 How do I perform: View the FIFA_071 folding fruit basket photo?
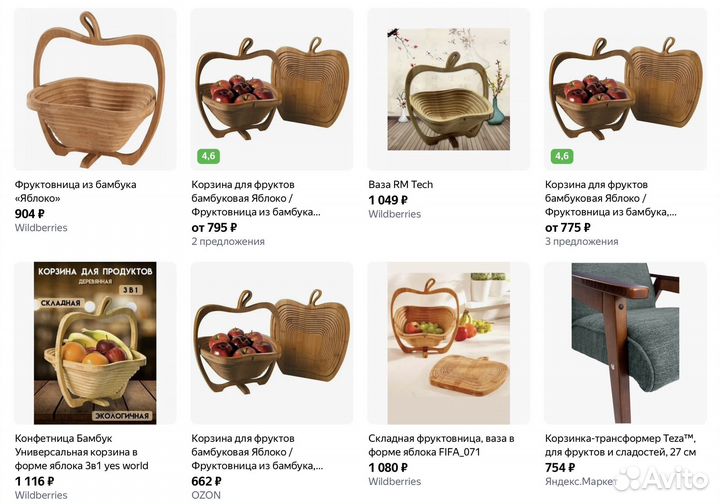pos(448,343)
